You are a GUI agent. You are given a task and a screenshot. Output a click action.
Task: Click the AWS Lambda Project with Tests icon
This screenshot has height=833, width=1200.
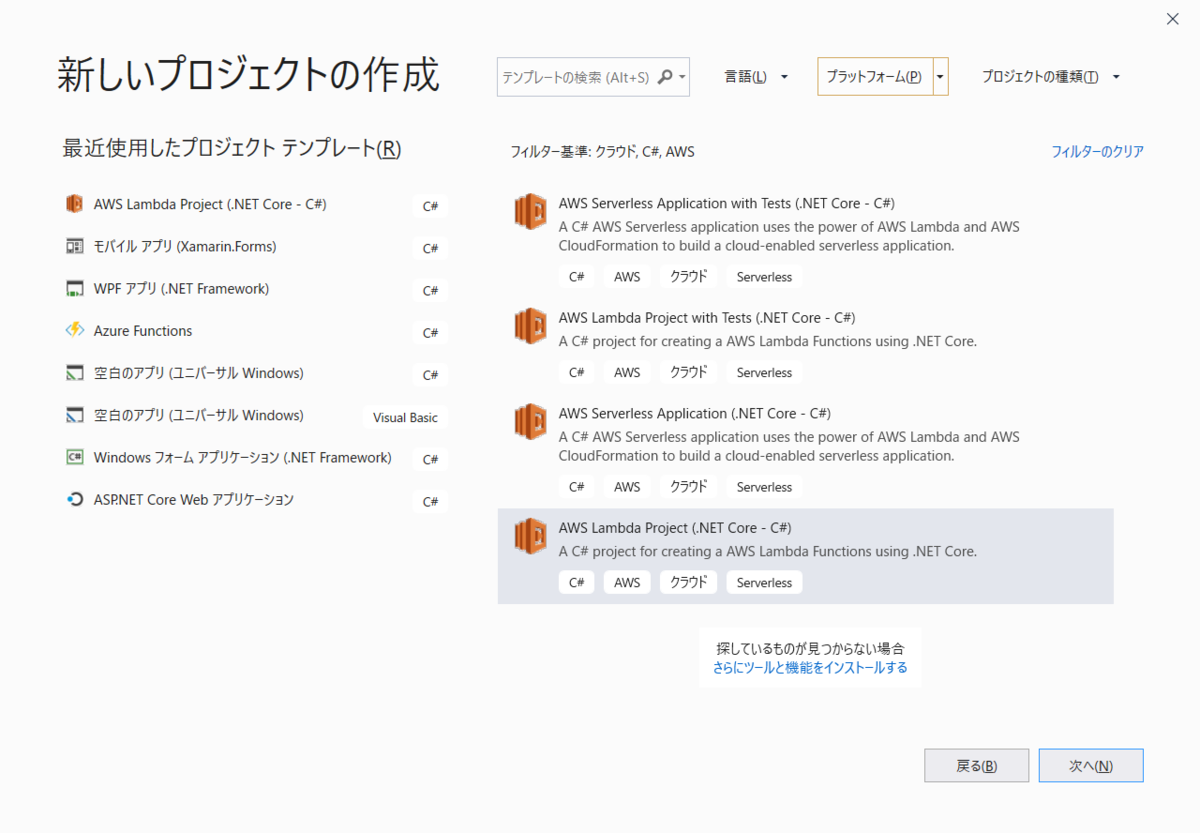[530, 327]
